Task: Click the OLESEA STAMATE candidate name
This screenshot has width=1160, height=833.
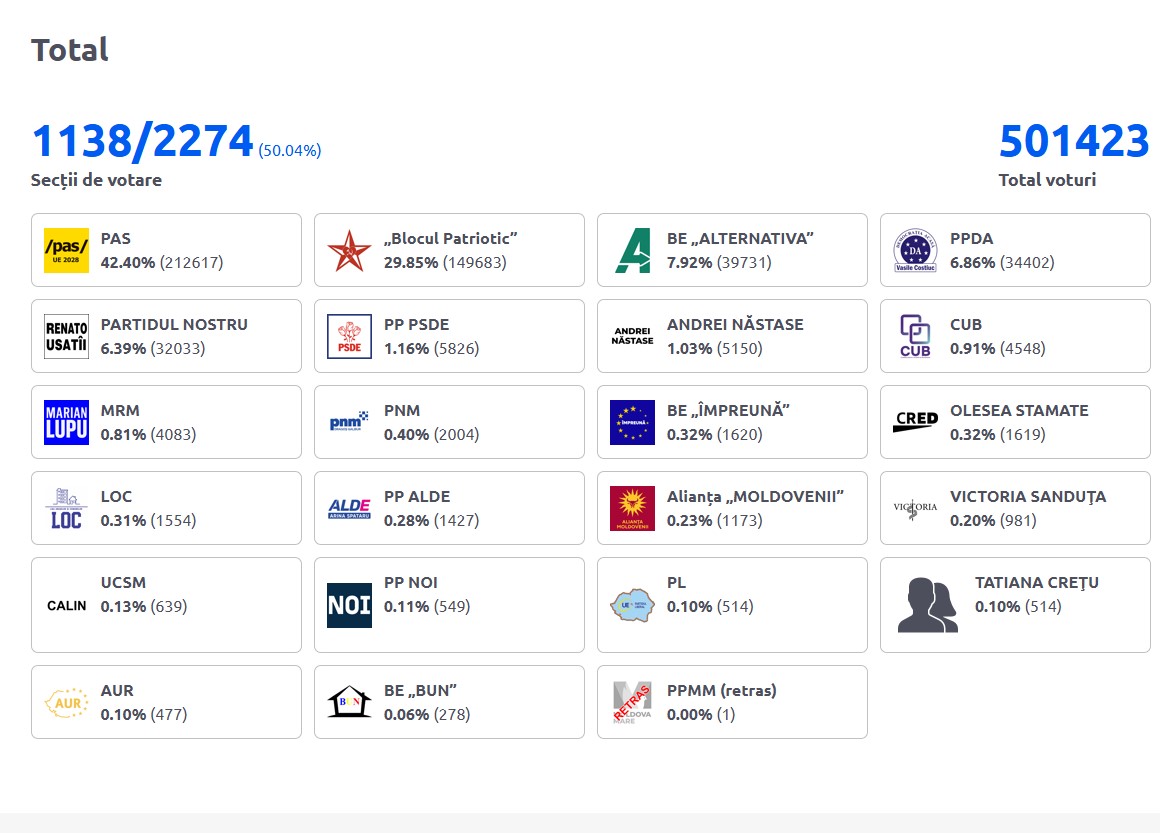Action: point(1019,411)
